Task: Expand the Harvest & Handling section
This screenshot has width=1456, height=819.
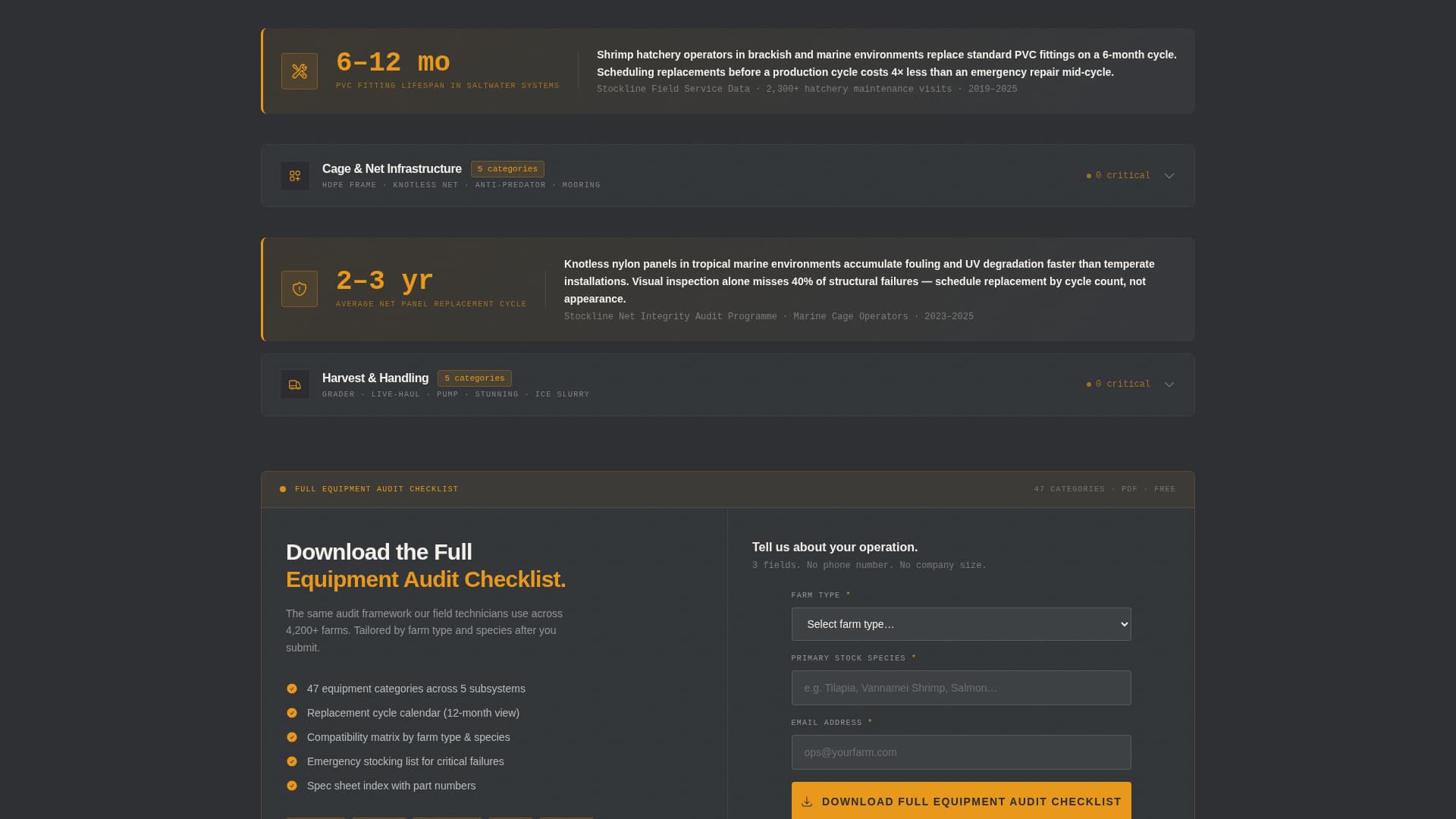Action: [x=1169, y=384]
